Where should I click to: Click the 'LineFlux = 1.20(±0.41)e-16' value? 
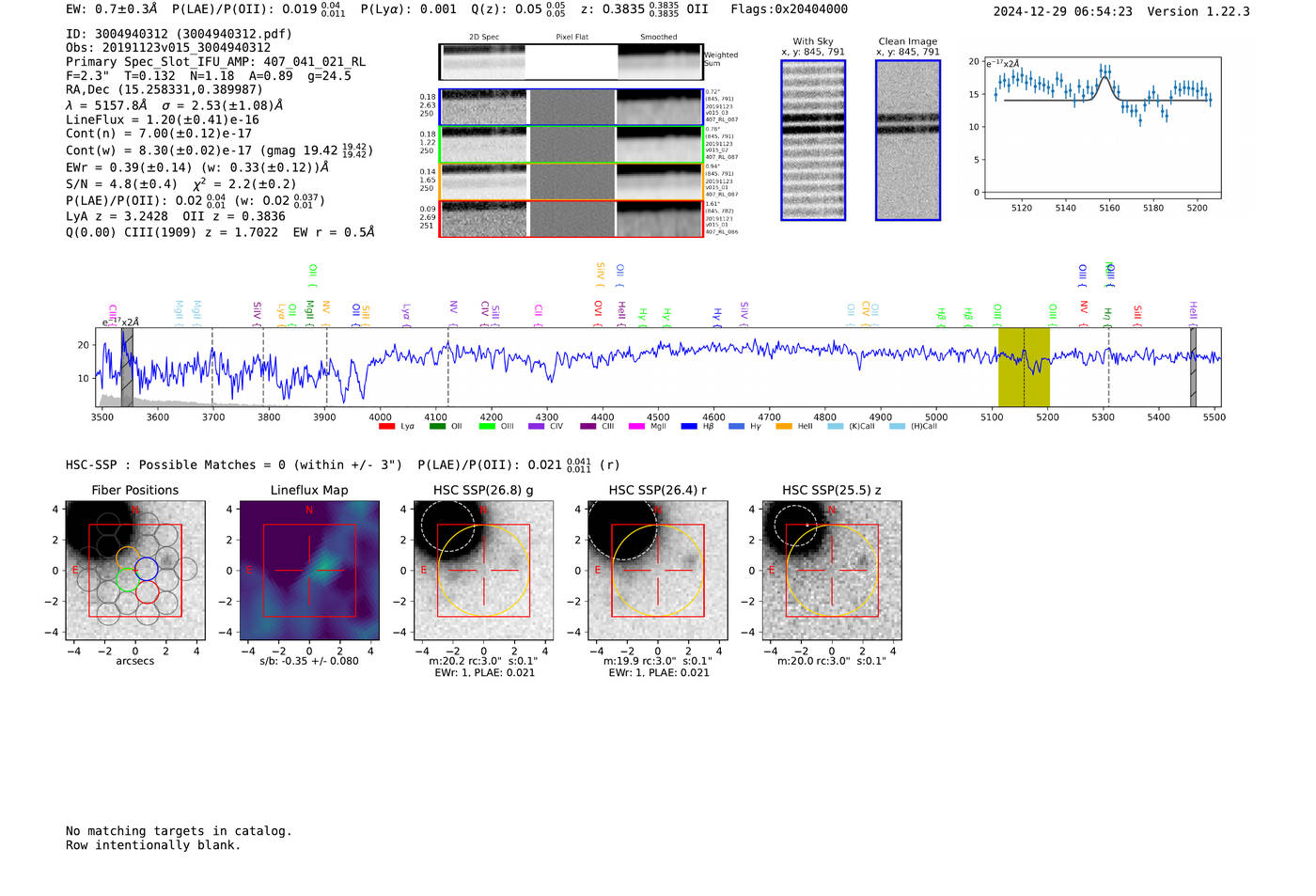pyautogui.click(x=163, y=120)
